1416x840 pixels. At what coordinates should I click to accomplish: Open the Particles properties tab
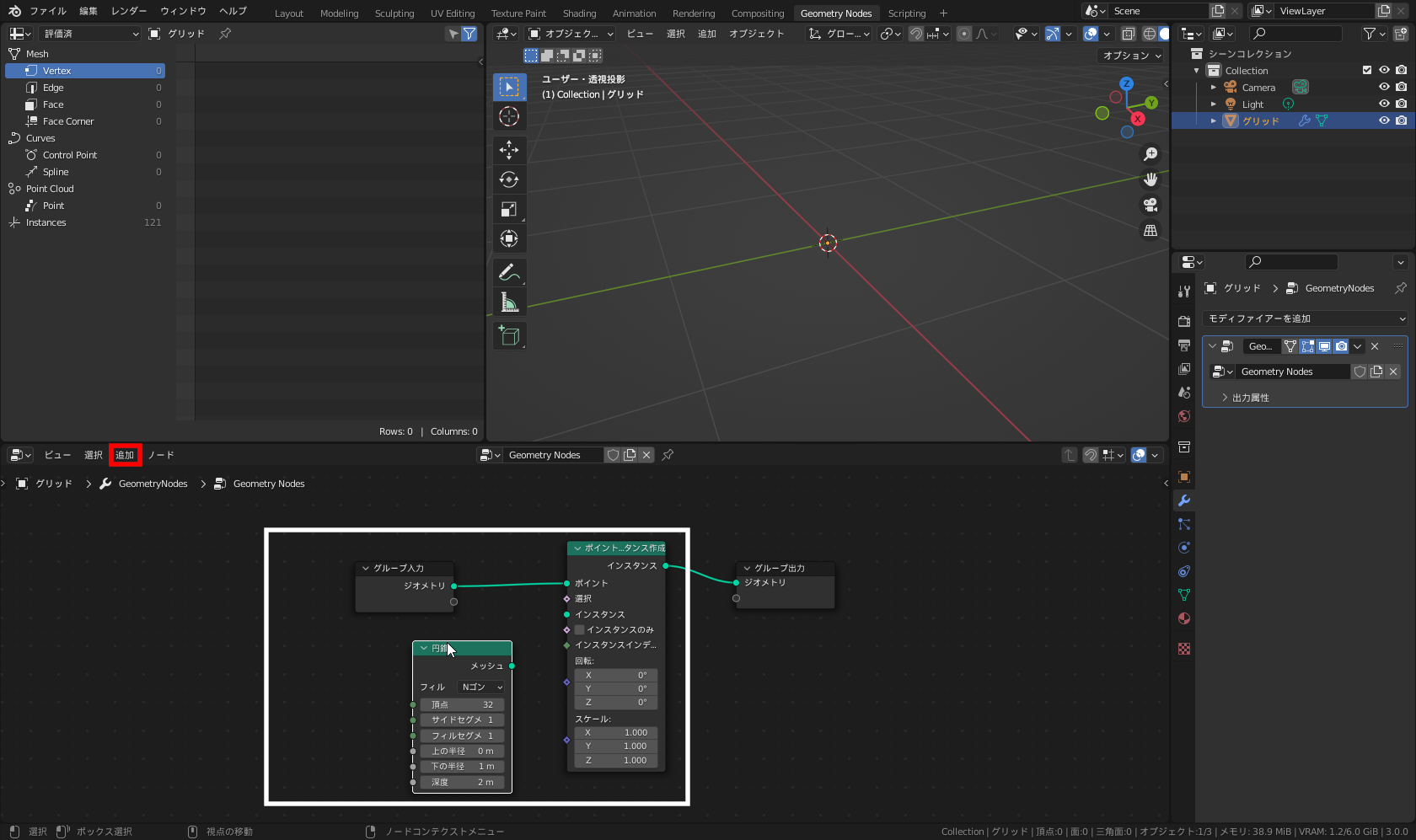(1184, 524)
